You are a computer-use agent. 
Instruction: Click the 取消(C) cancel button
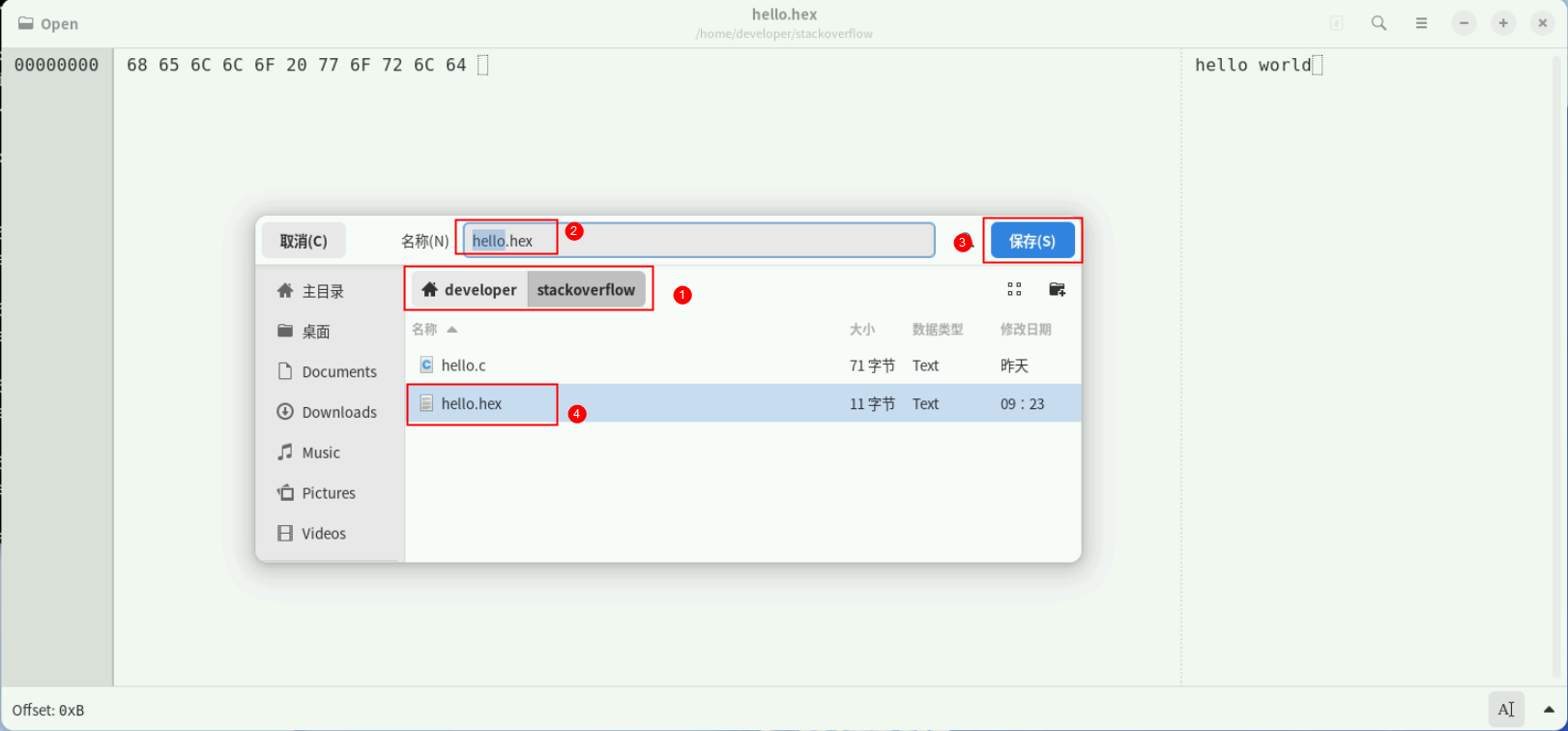[304, 241]
